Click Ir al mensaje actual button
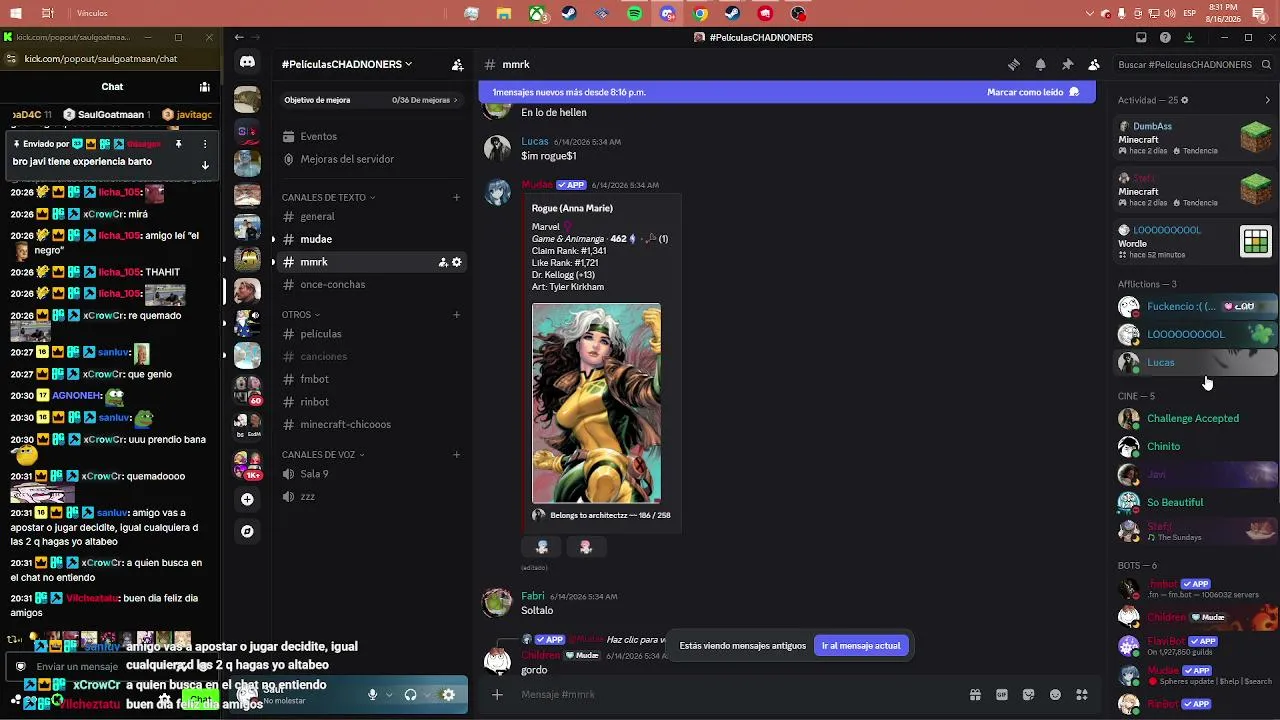The height and width of the screenshot is (720, 1280). click(x=861, y=646)
